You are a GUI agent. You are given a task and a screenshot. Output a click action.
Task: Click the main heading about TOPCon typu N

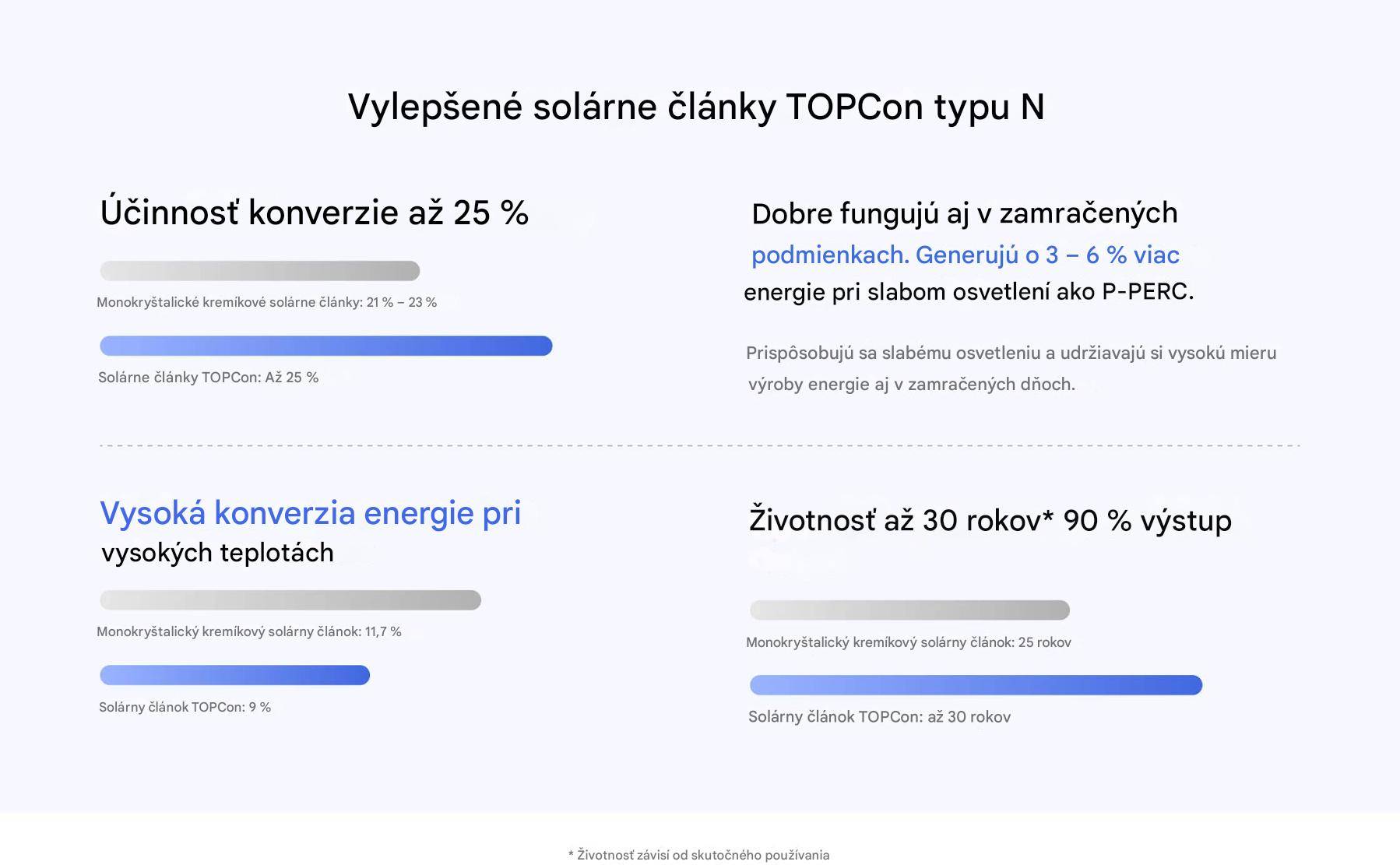click(x=696, y=107)
